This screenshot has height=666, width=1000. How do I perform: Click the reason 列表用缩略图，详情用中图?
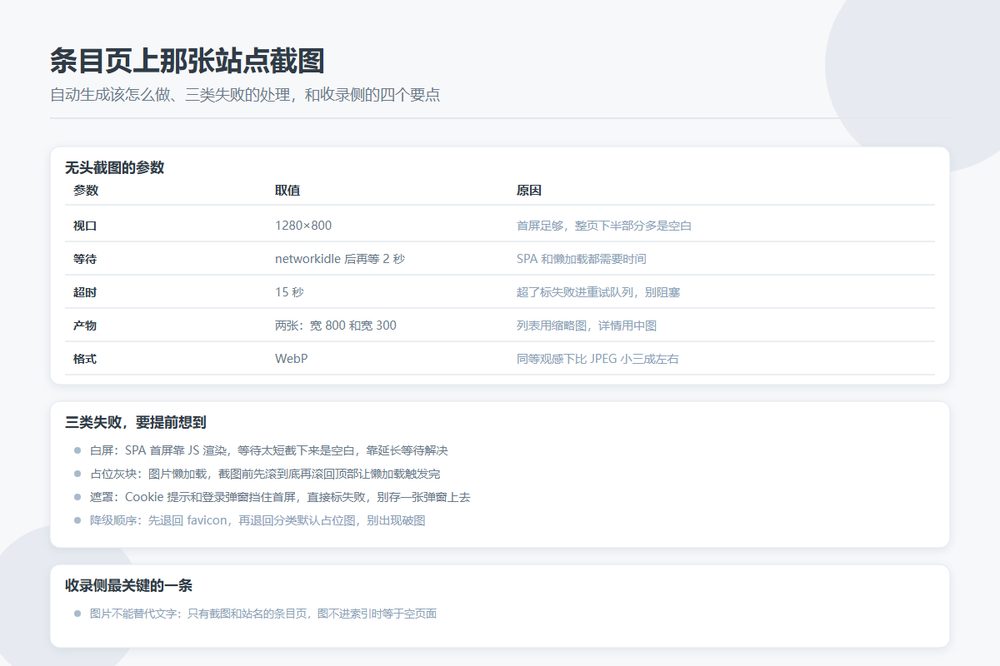(x=587, y=325)
